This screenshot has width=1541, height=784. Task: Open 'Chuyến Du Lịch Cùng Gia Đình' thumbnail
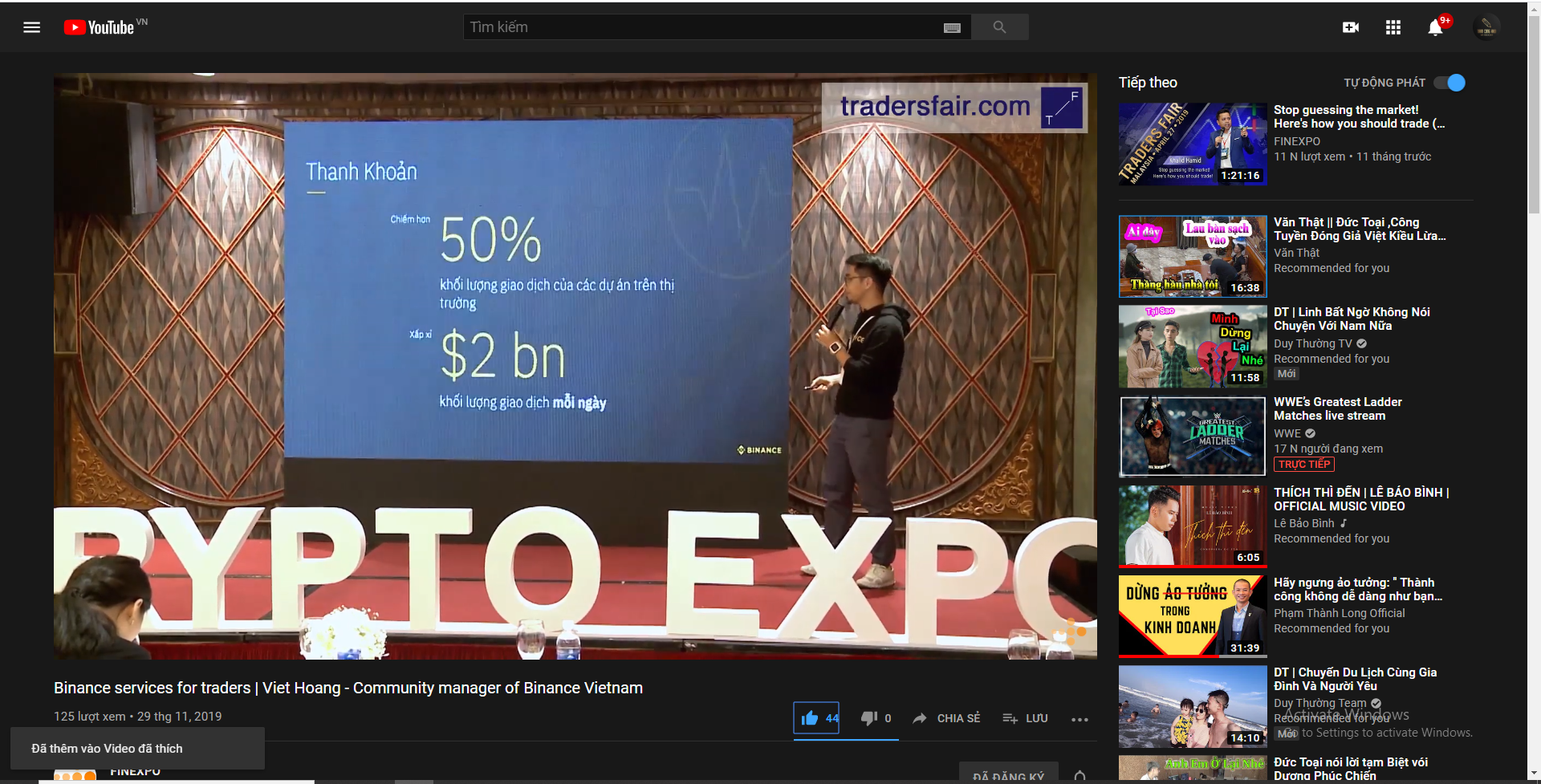(1193, 707)
